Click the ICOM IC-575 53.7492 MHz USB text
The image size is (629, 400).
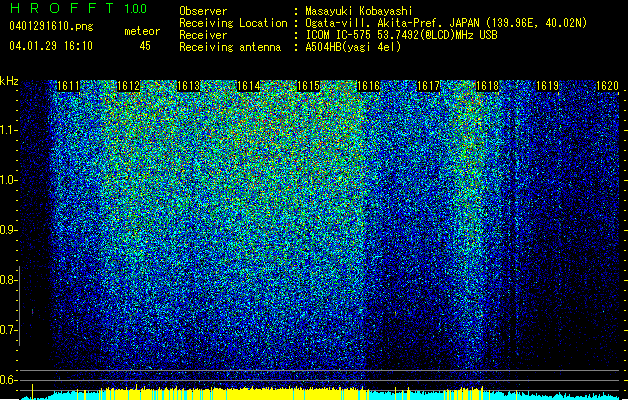(x=401, y=35)
